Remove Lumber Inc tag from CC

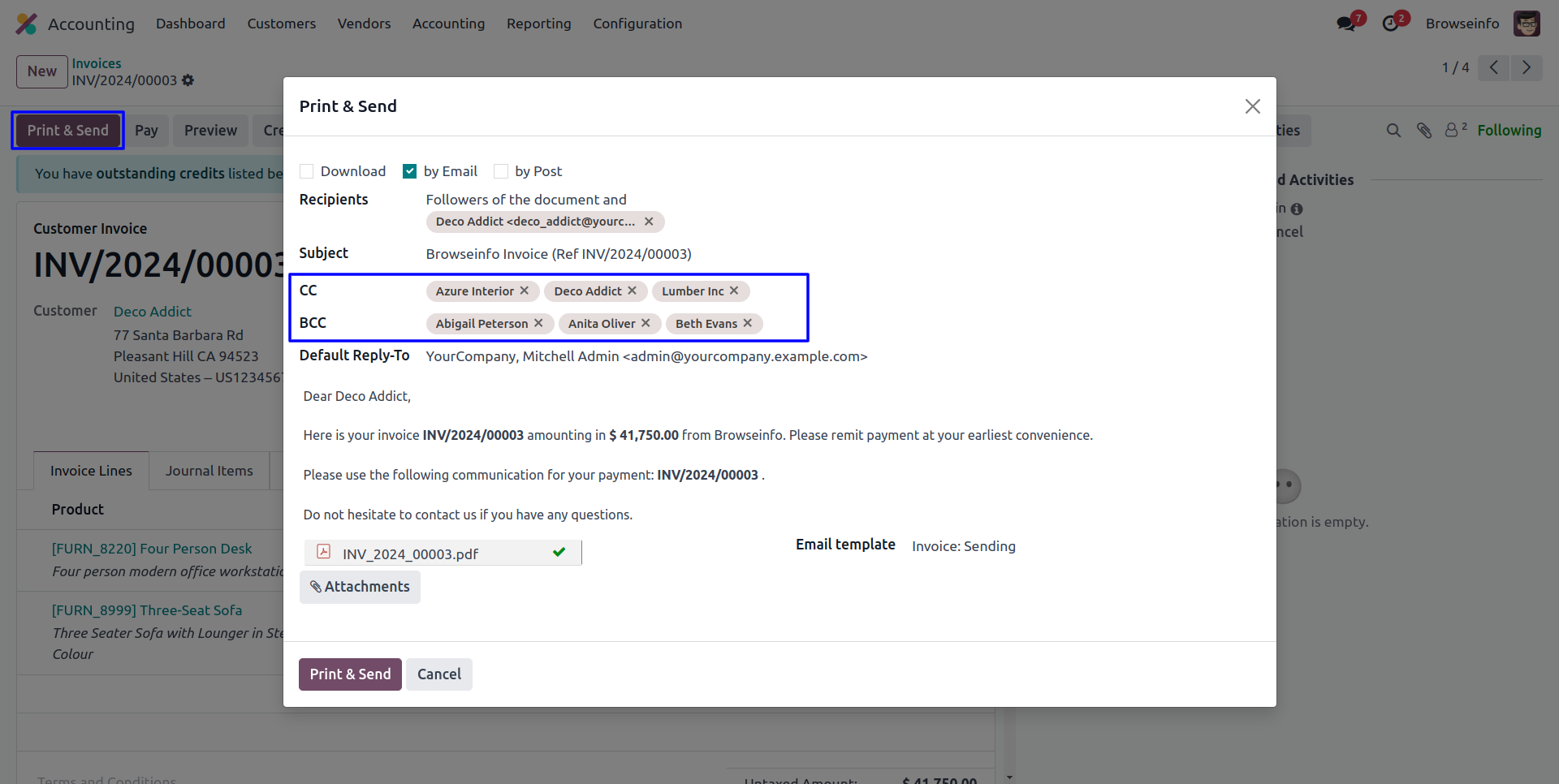(734, 291)
